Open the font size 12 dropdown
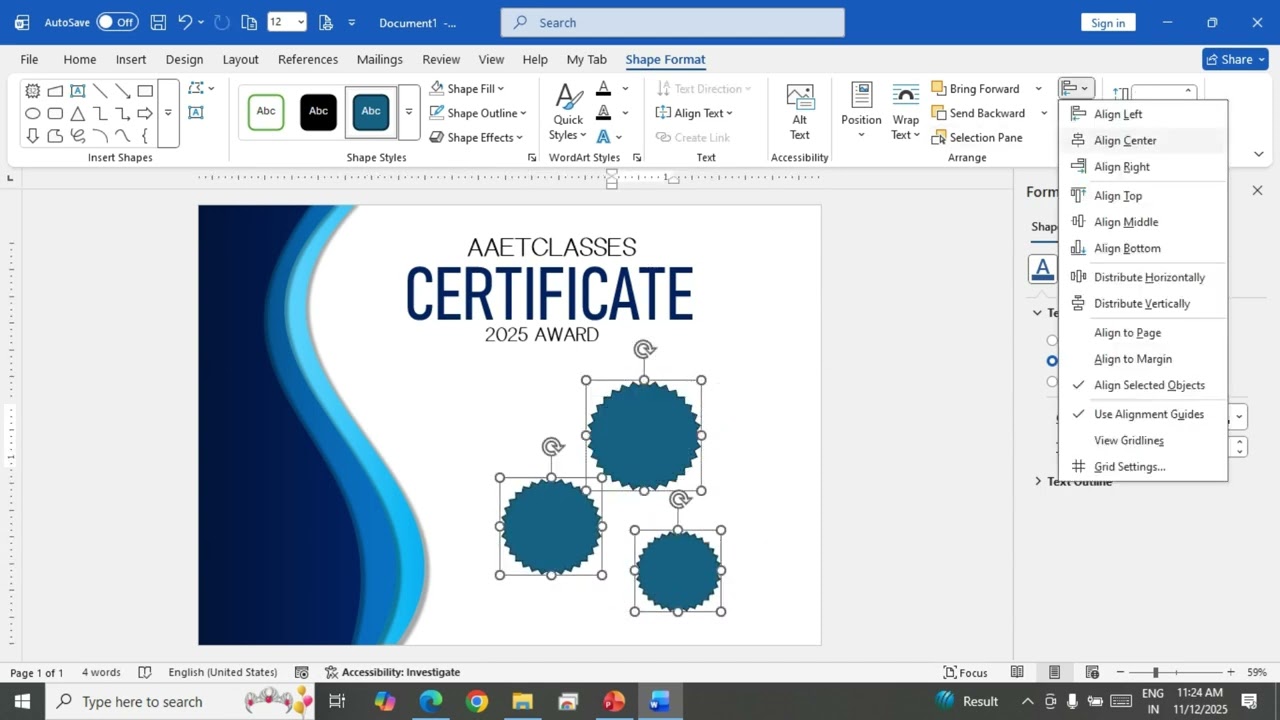The image size is (1280, 720). pos(300,22)
